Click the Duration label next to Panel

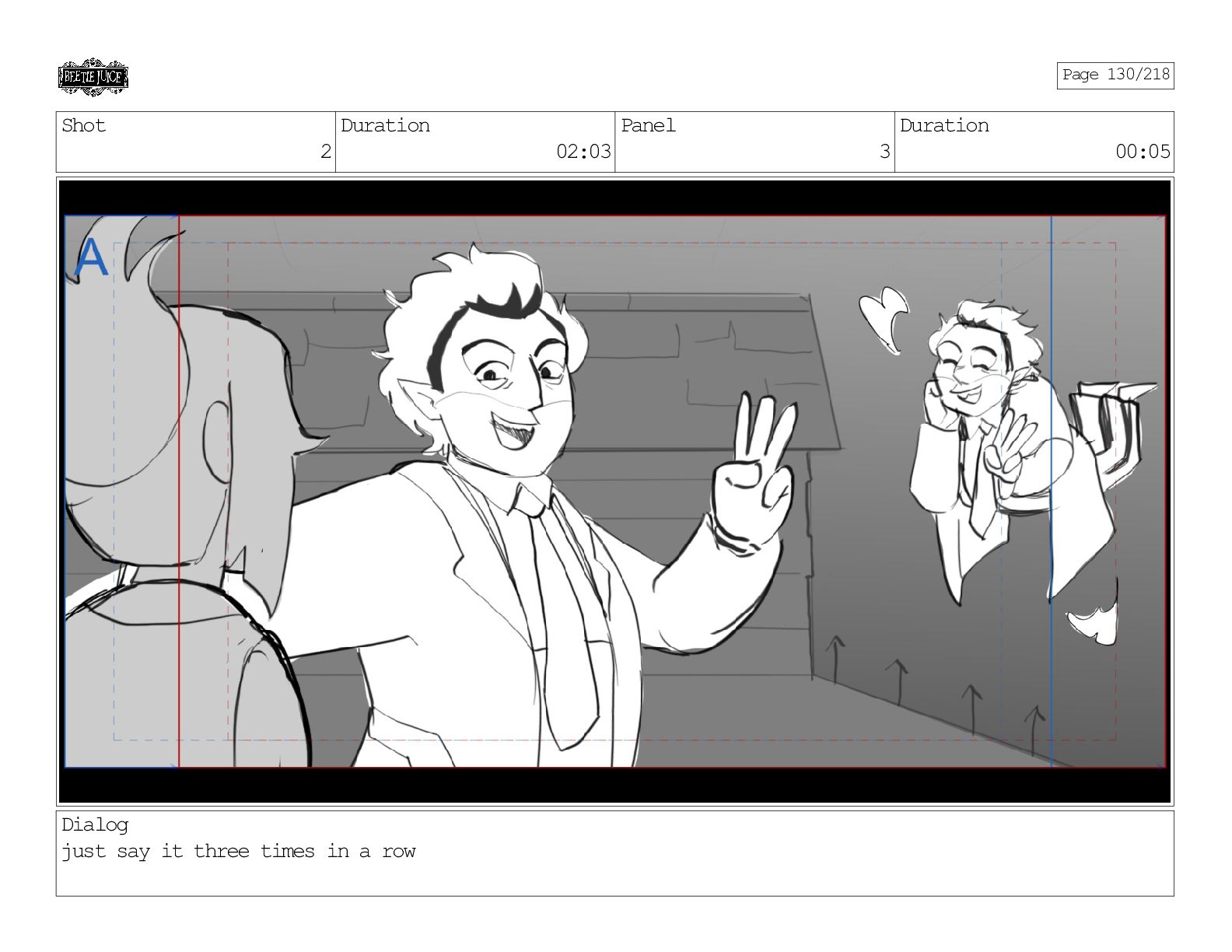[x=944, y=126]
